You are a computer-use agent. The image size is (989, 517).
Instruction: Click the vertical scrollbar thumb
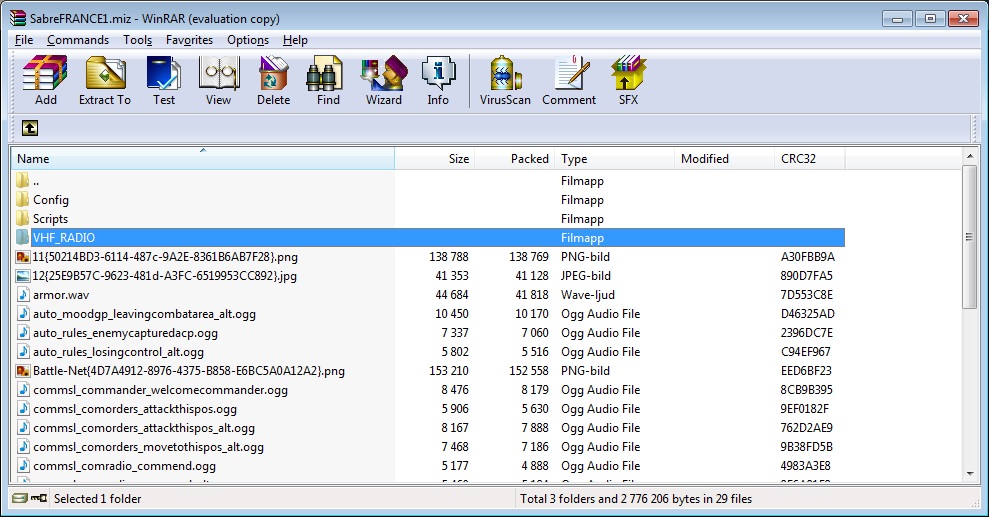click(969, 237)
